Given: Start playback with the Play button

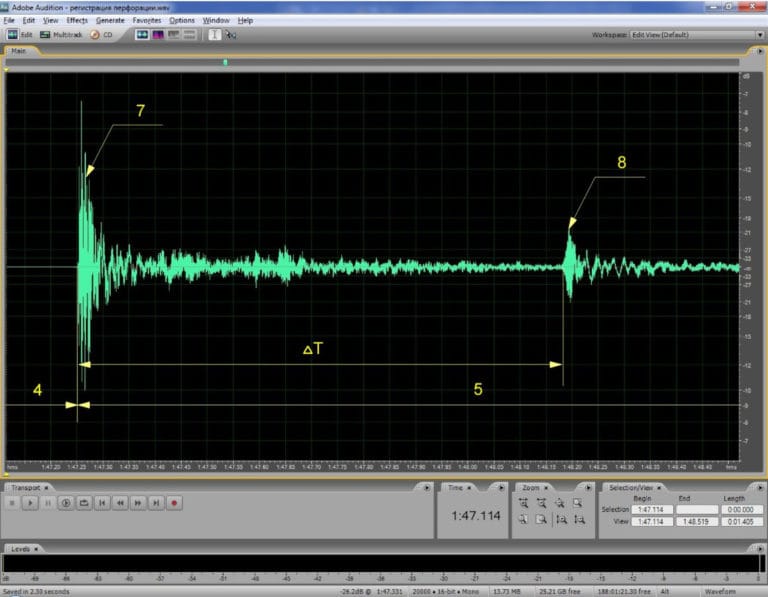Looking at the screenshot, I should (x=30, y=503).
